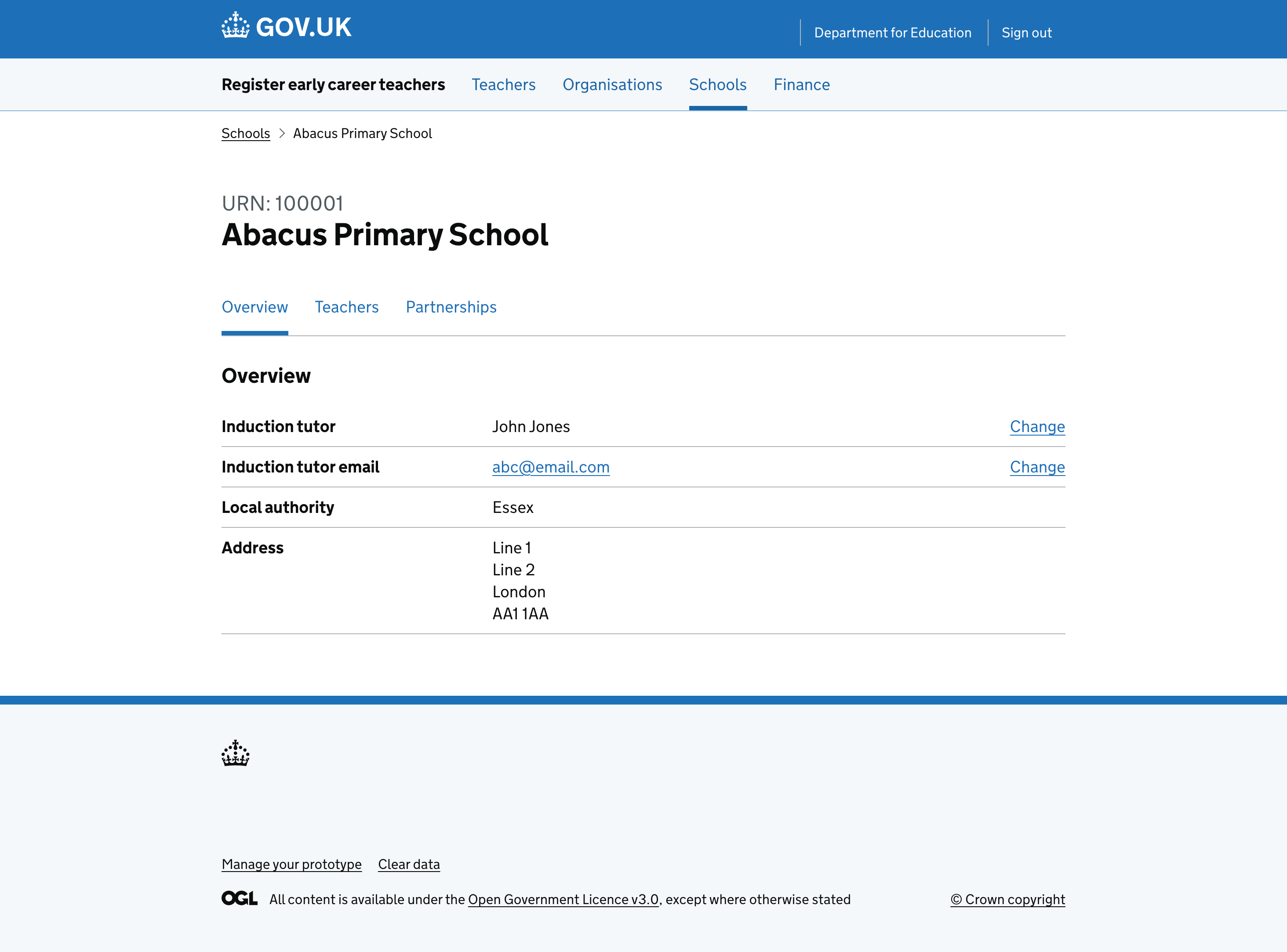
Task: Email abc@email.com via the link
Action: 550,467
